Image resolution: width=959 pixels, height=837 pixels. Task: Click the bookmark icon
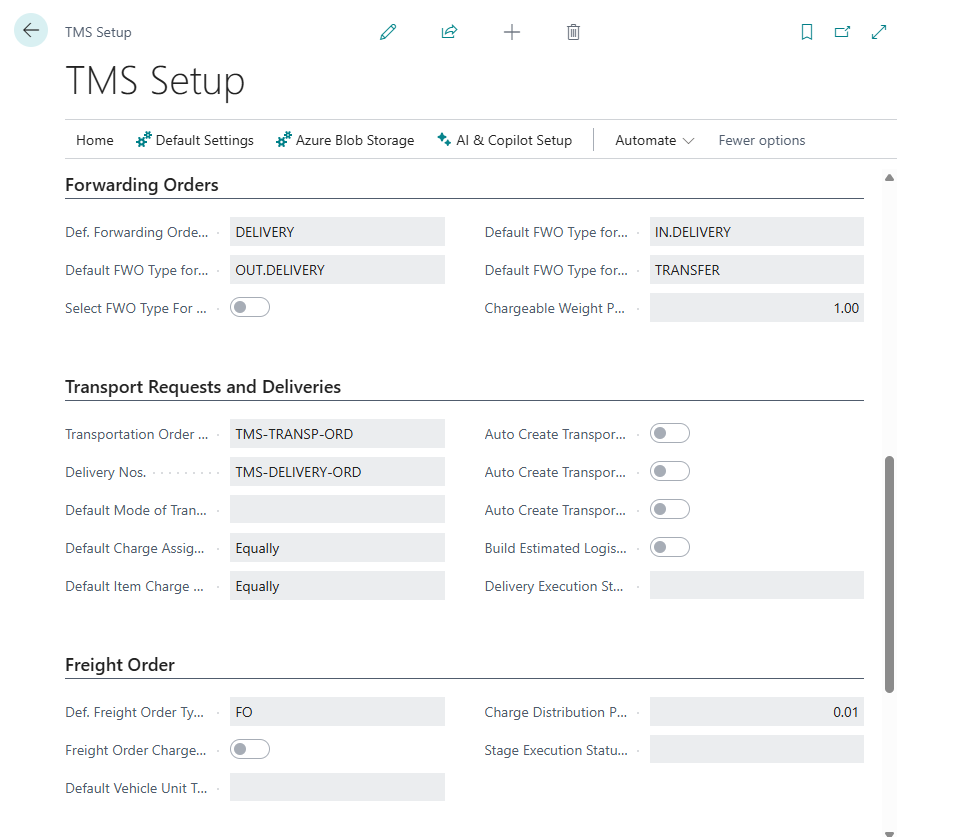(x=807, y=32)
